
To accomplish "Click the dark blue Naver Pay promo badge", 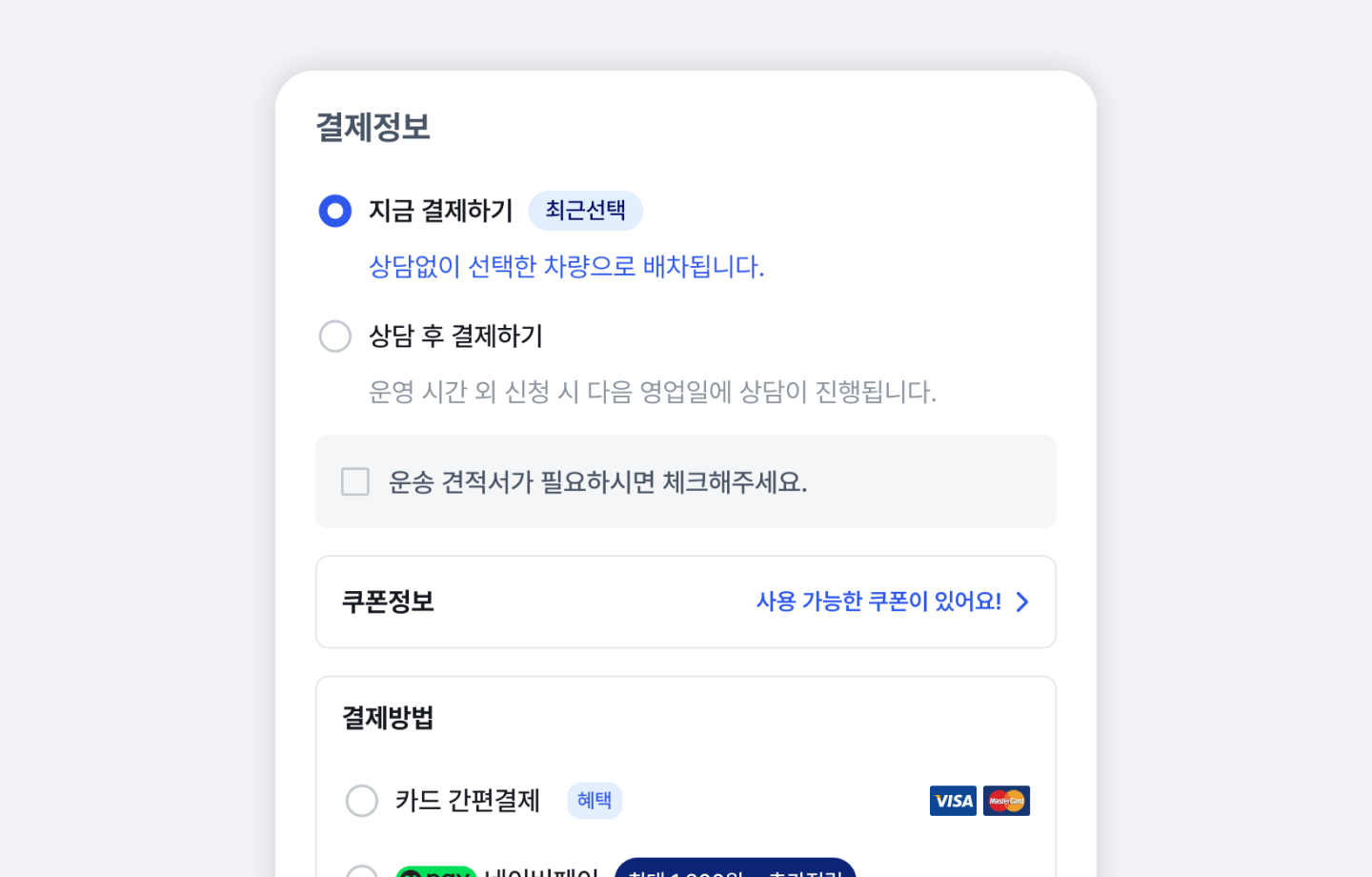I will click(735, 870).
